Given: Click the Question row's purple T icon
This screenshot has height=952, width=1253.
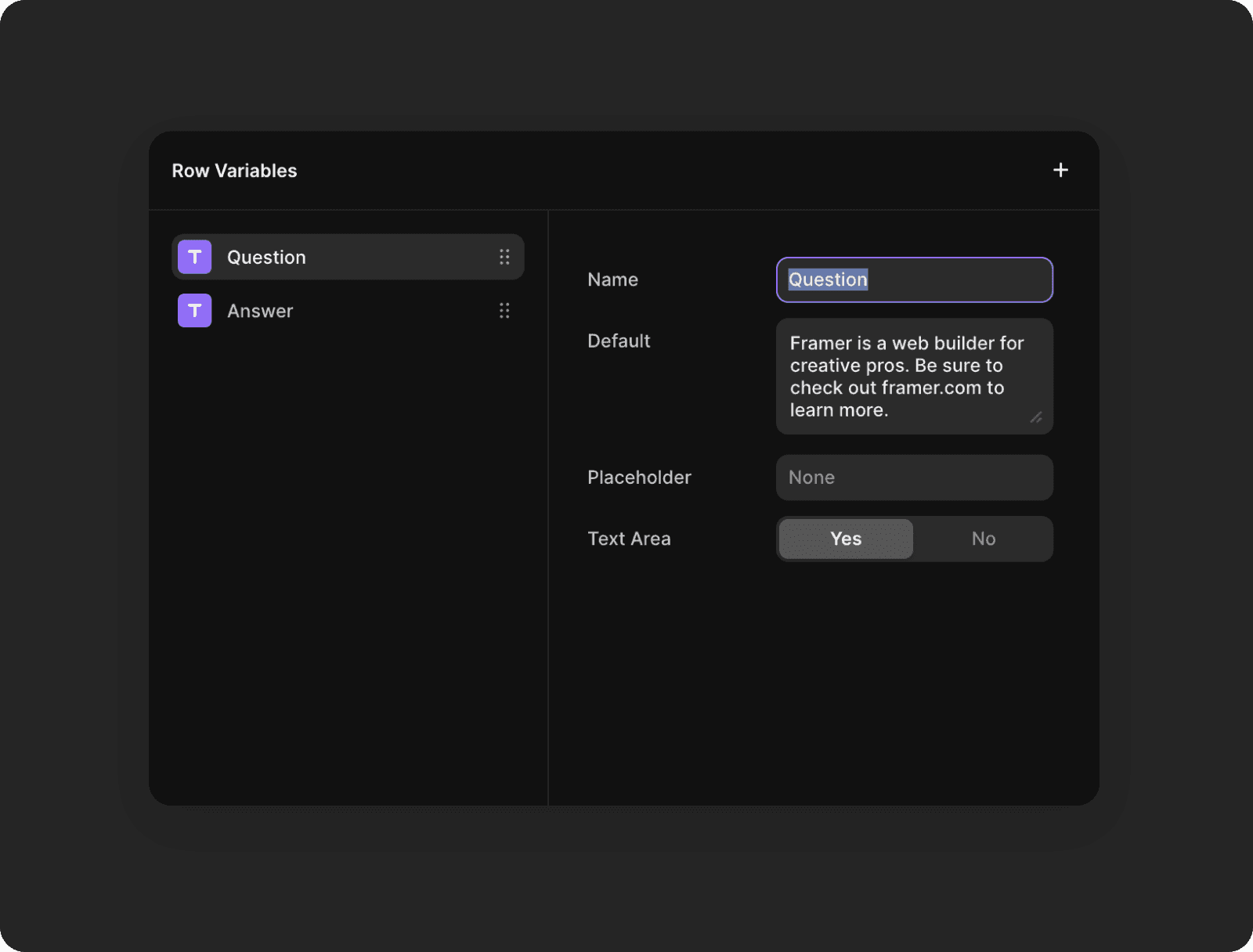Looking at the screenshot, I should coord(195,257).
